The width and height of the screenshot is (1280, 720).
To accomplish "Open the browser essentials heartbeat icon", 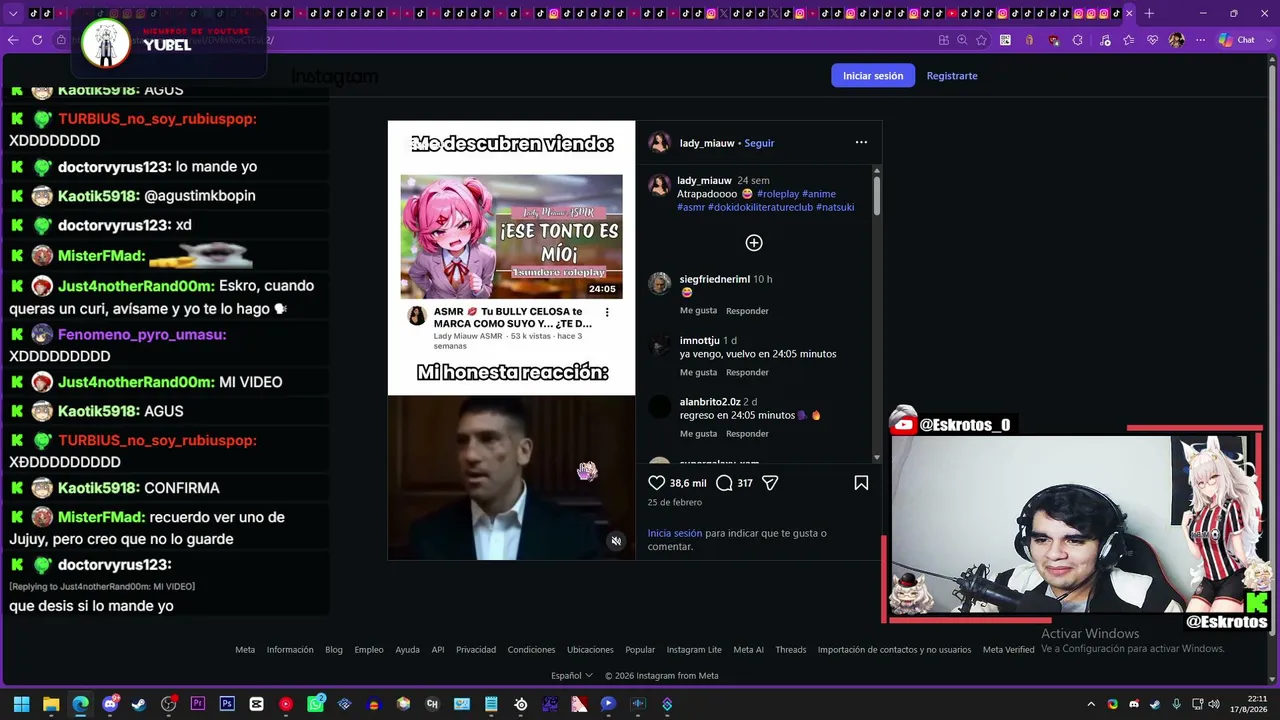I will point(1153,40).
